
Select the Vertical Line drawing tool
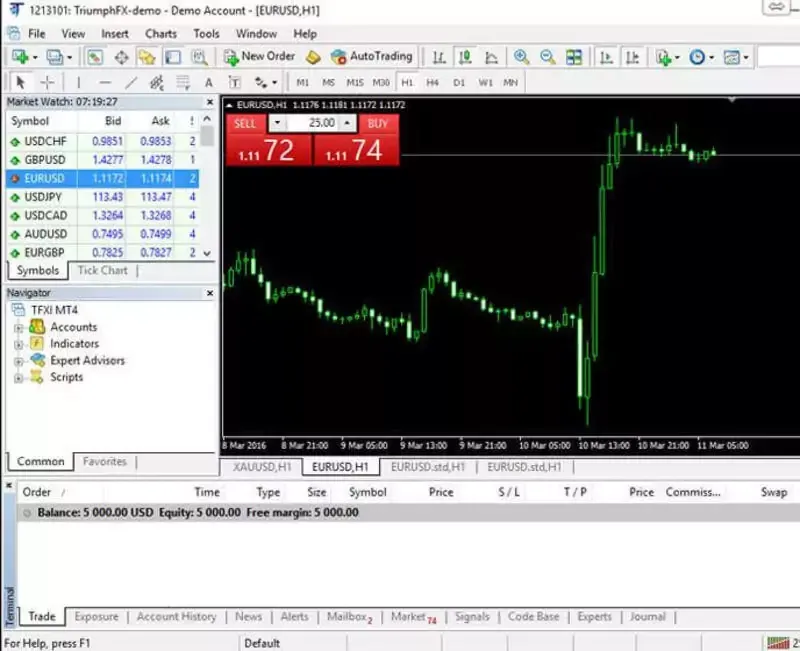pos(79,82)
